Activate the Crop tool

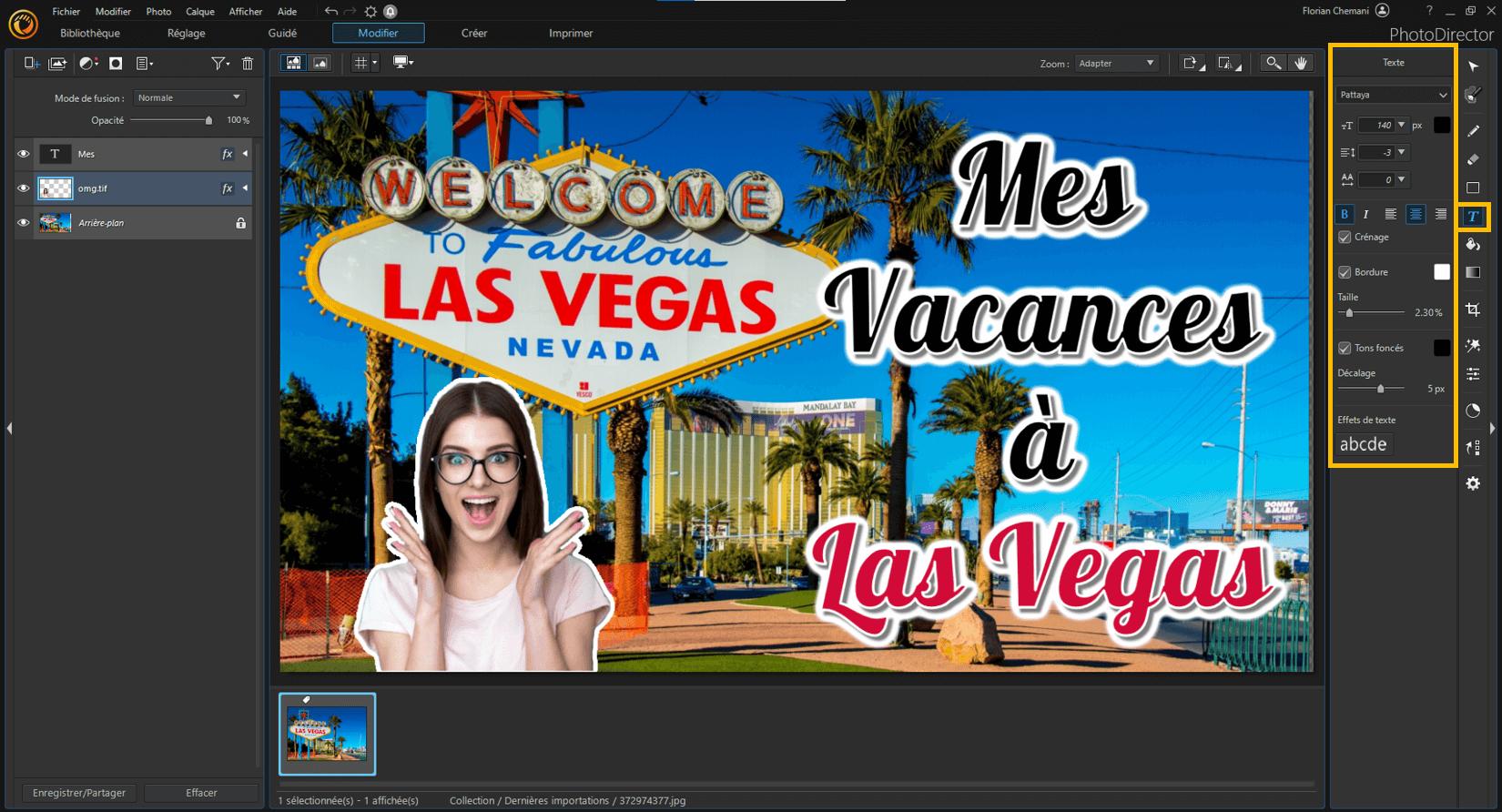pyautogui.click(x=1473, y=310)
